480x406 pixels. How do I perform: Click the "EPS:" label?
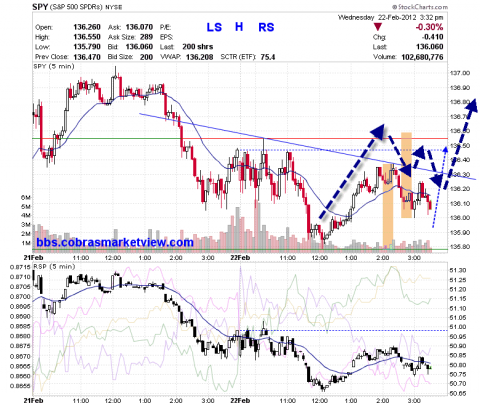166,37
